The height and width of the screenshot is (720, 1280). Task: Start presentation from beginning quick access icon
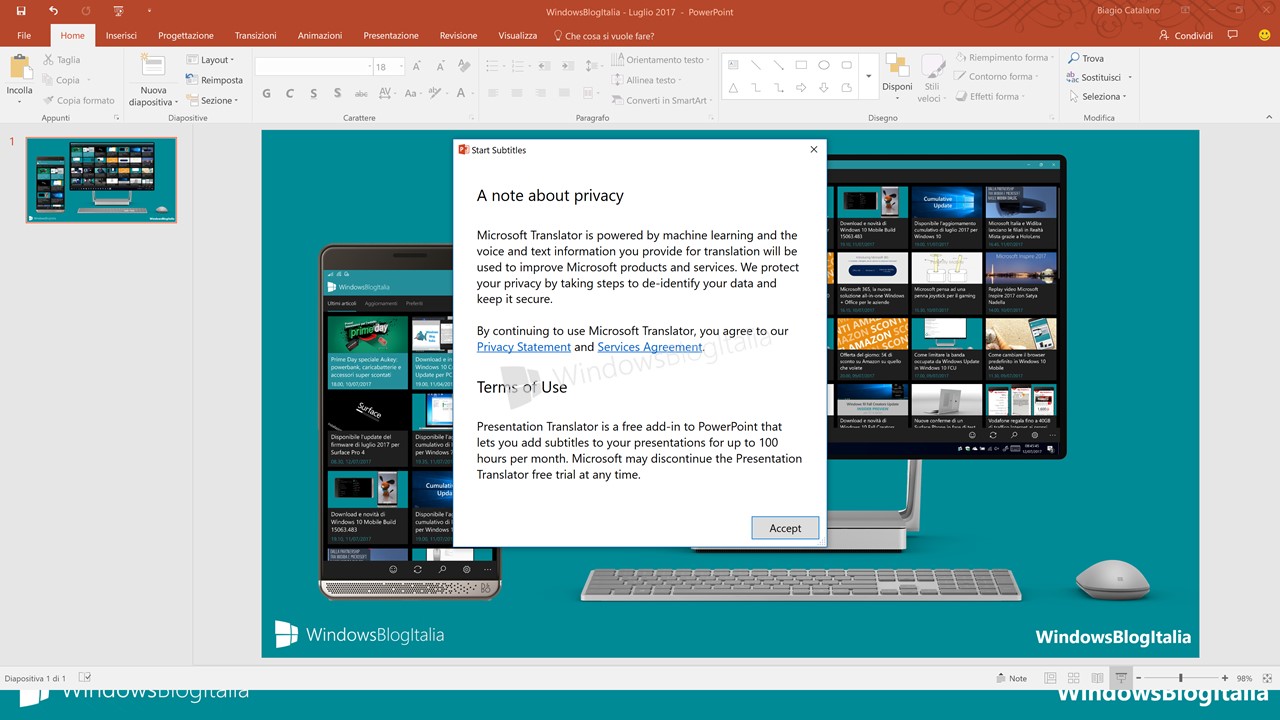(119, 11)
